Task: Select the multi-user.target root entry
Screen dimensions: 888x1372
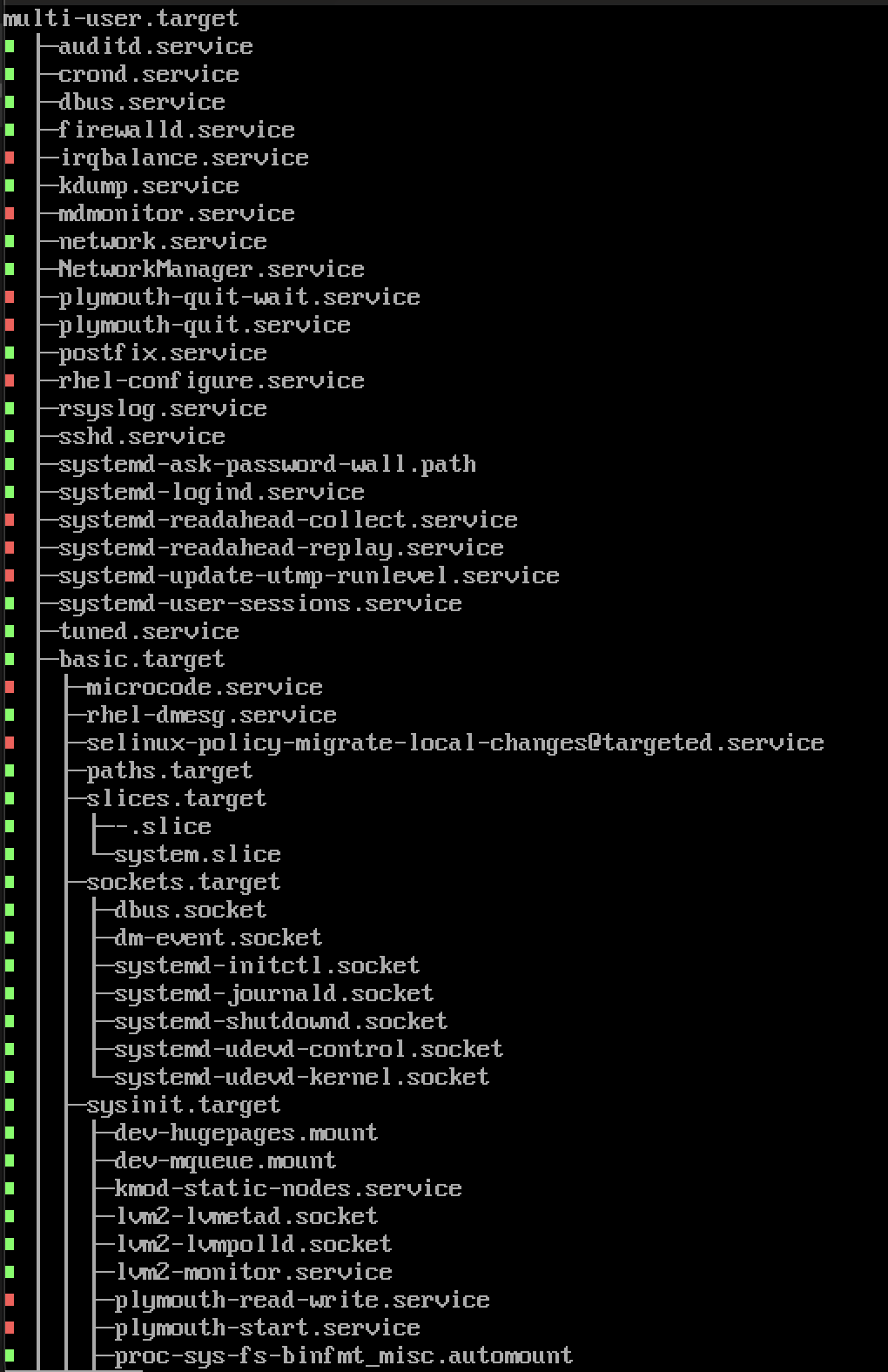Action: click(x=121, y=18)
